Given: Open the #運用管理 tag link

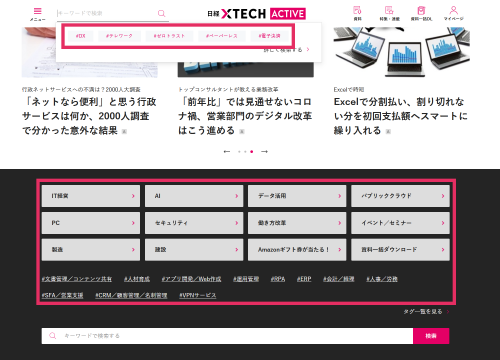Looking at the screenshot, I should (246, 279).
